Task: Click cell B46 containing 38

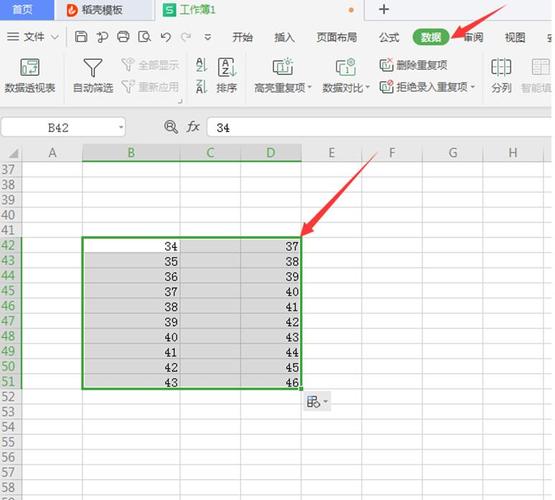Action: click(131, 306)
